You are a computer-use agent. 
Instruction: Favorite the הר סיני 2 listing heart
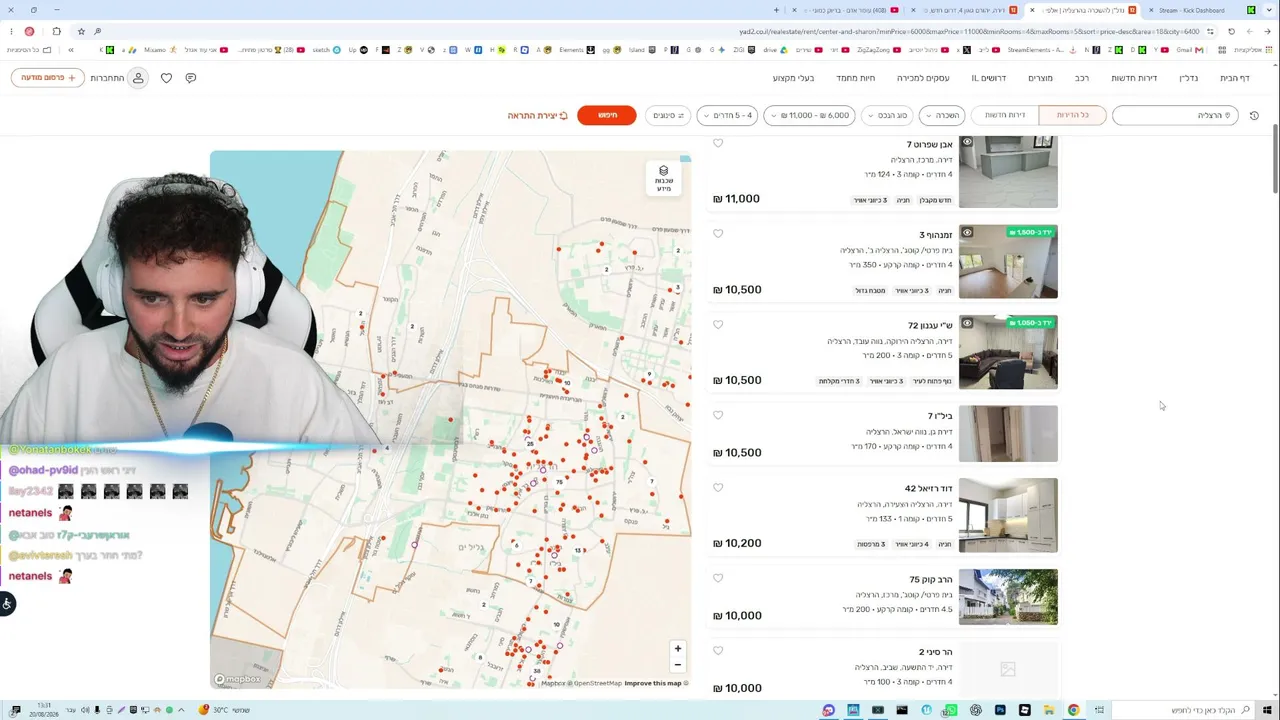tap(718, 651)
